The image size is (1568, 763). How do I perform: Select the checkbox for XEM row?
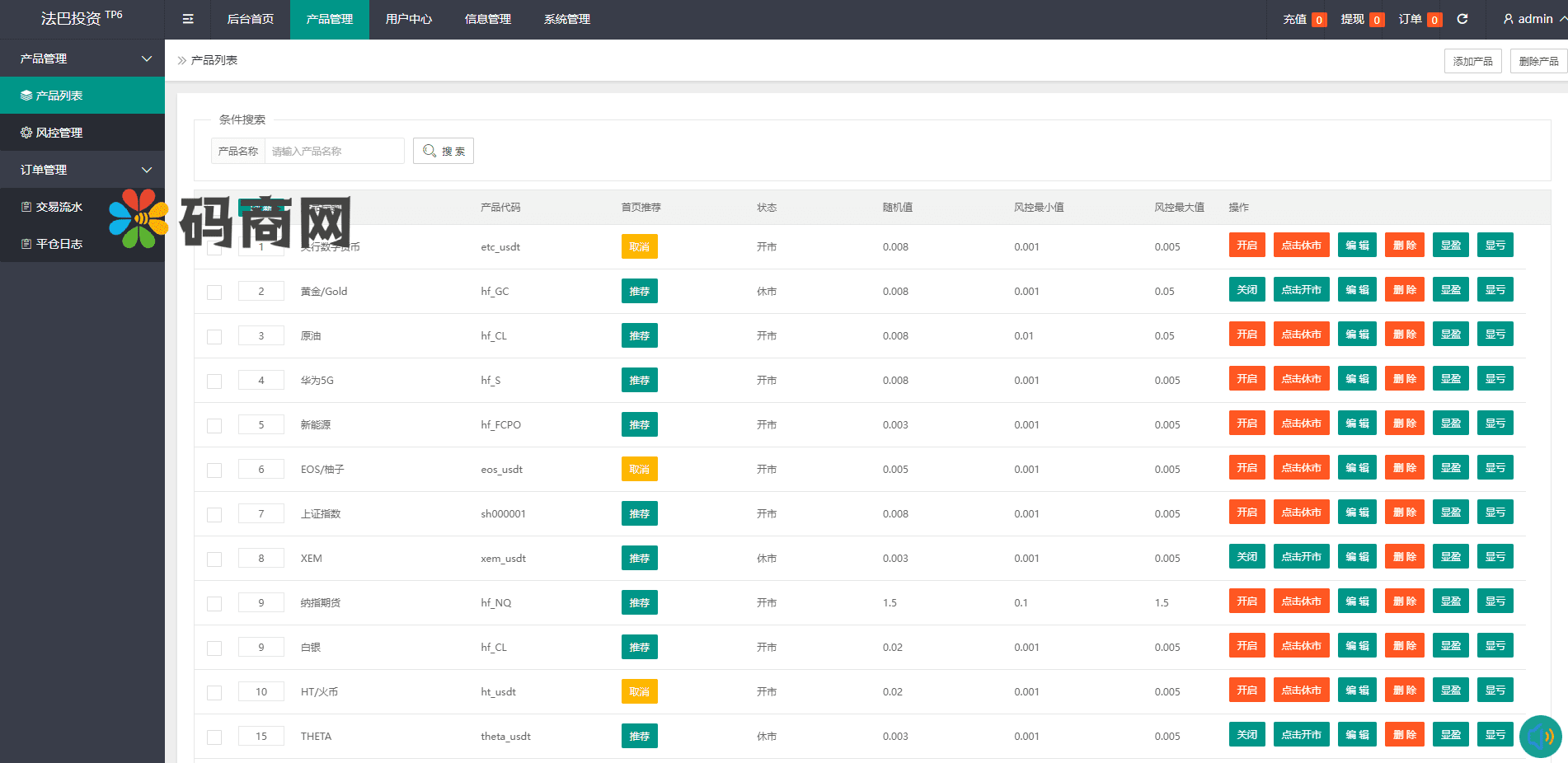tap(214, 559)
